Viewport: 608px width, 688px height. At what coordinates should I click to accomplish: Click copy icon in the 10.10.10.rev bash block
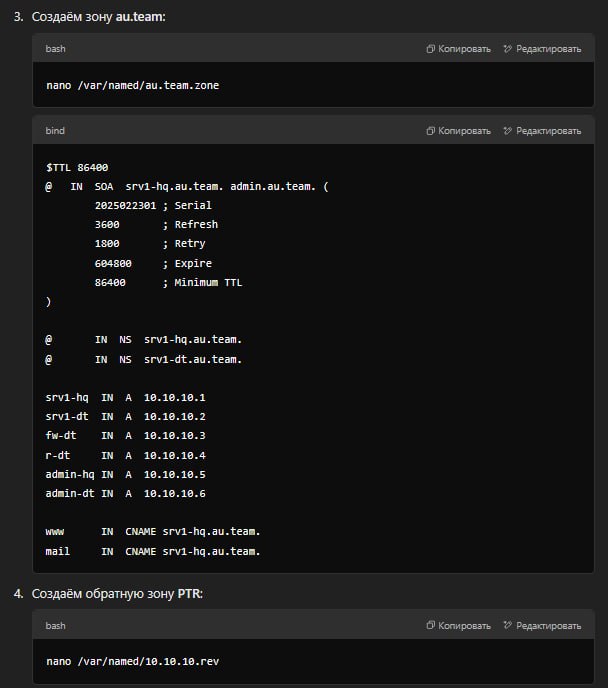(x=431, y=625)
